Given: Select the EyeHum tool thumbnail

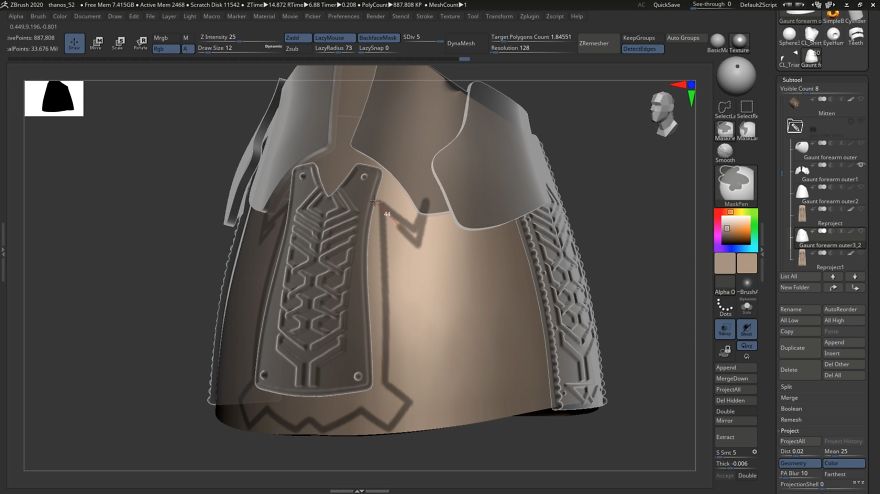Looking at the screenshot, I should tap(833, 36).
